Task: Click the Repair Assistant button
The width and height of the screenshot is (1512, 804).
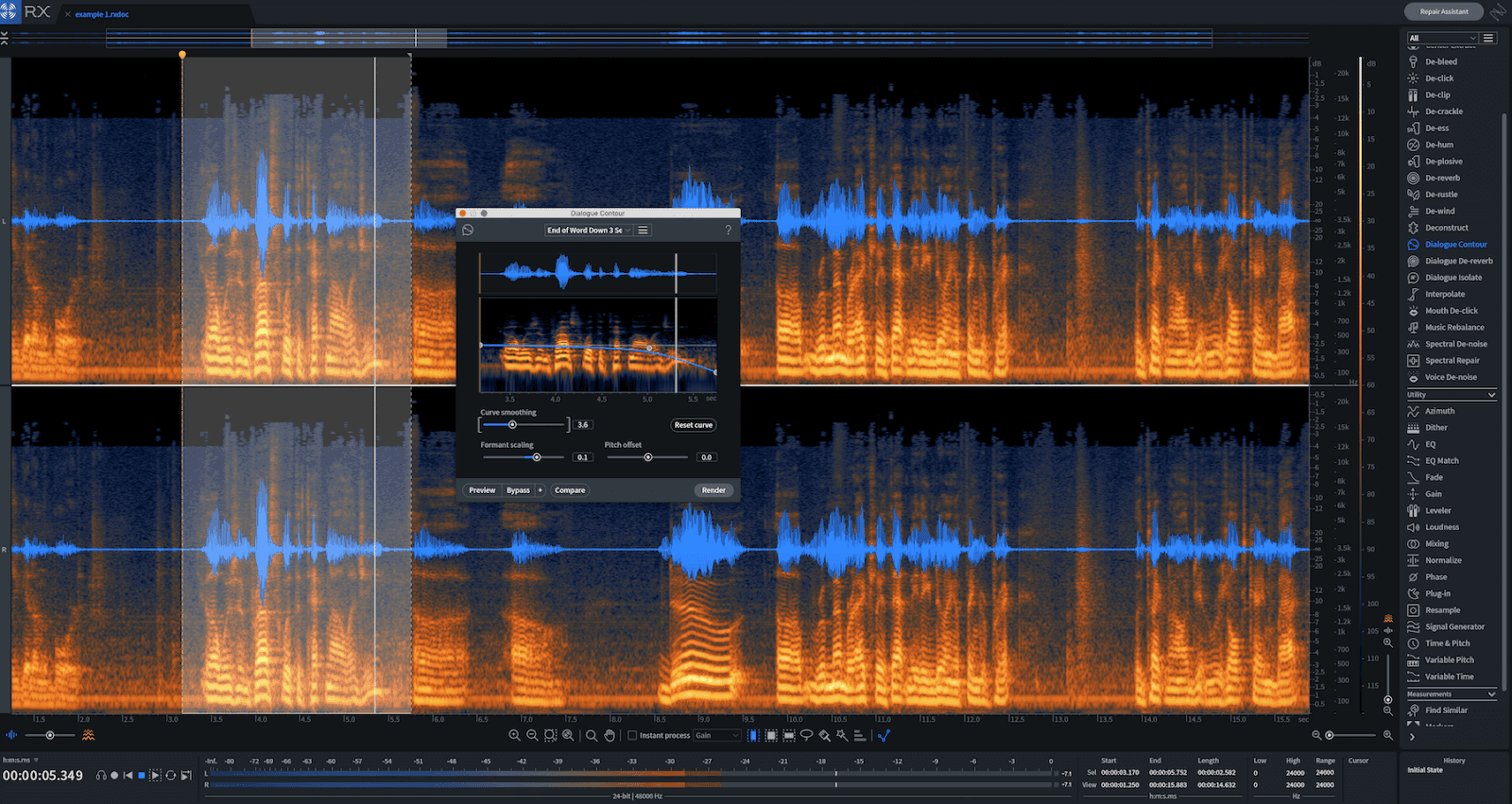Action: [1444, 11]
